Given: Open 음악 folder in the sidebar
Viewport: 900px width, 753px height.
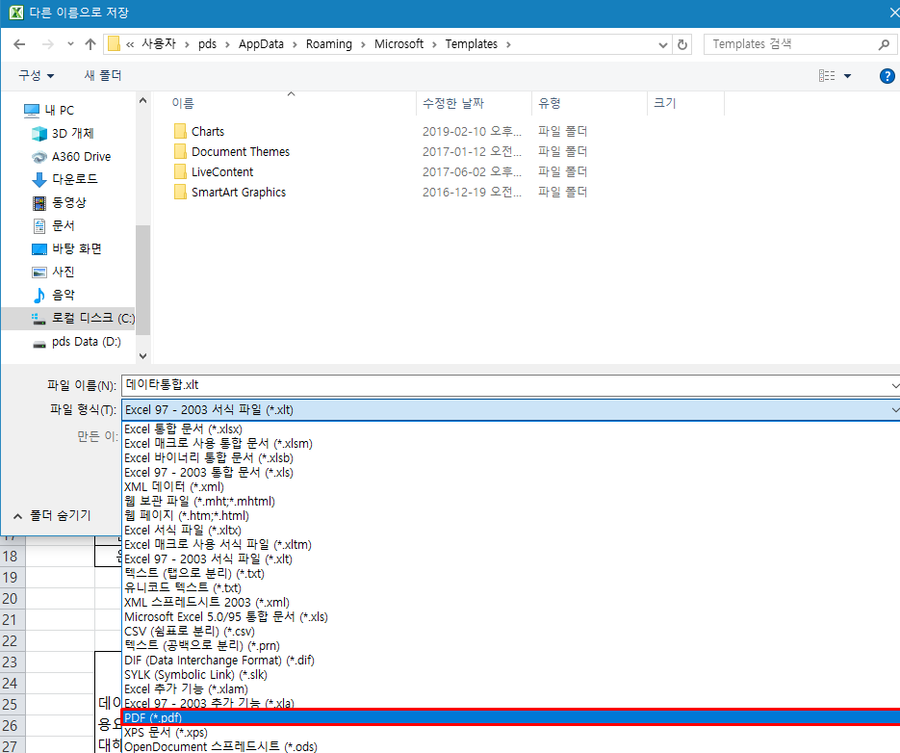Looking at the screenshot, I should pyautogui.click(x=53, y=295).
